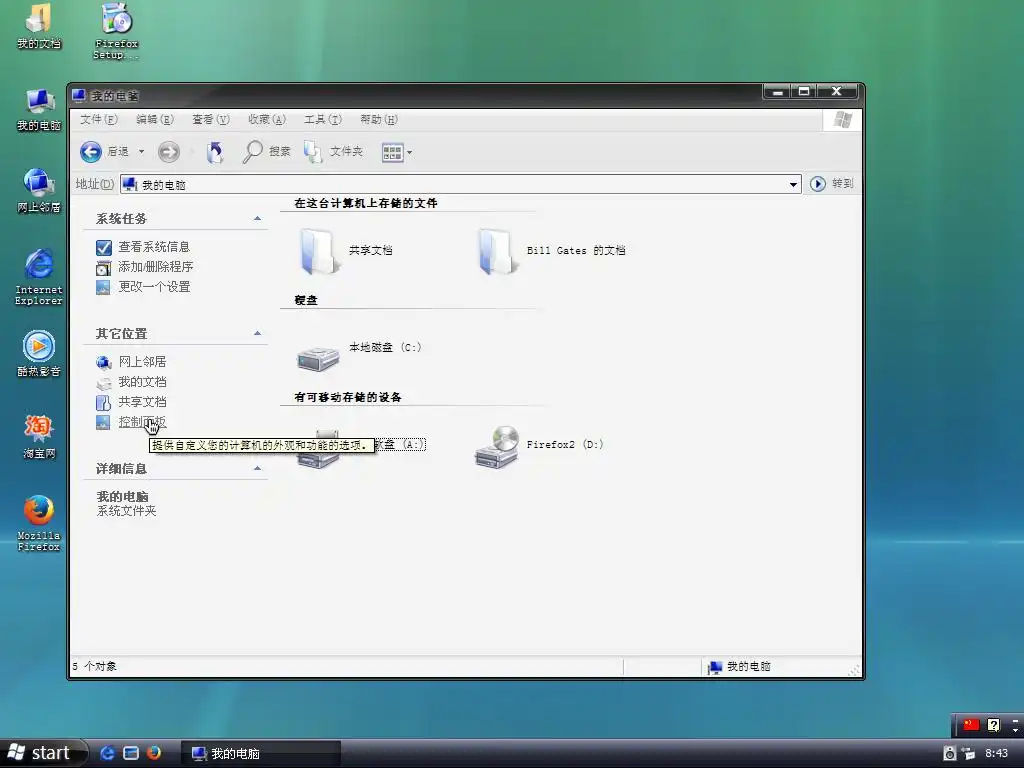Click 5 个对象 status bar text
Viewport: 1024px width, 768px height.
[x=95, y=666]
